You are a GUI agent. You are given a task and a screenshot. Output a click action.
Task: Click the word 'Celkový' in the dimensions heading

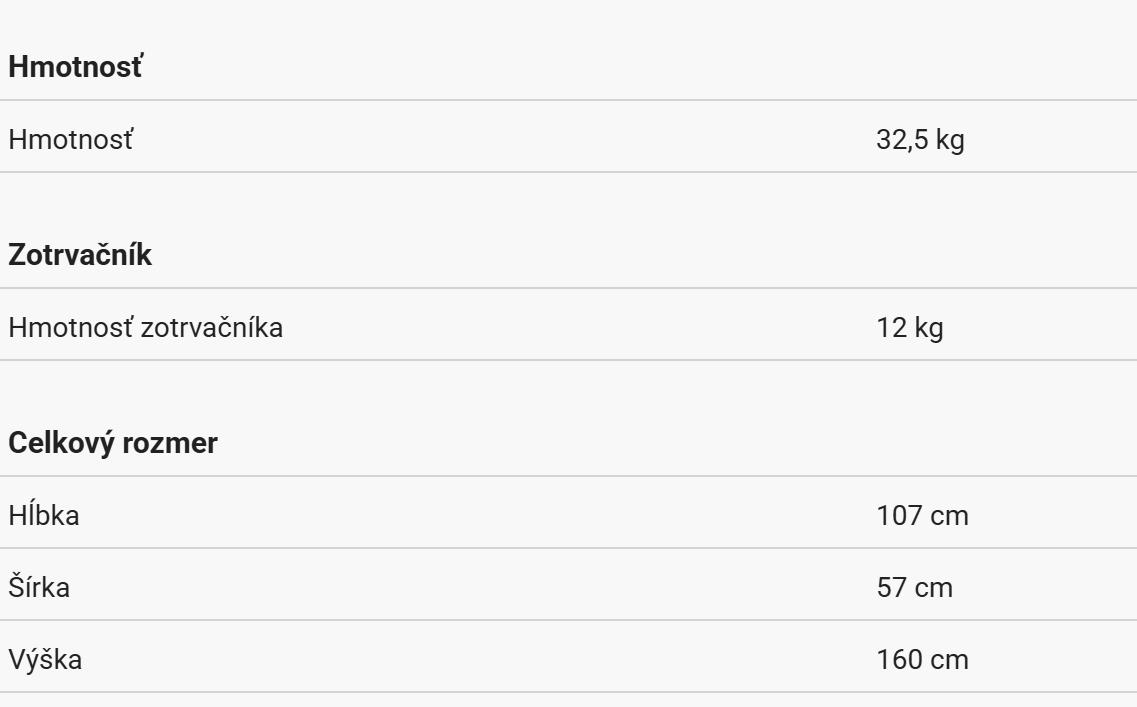point(61,443)
